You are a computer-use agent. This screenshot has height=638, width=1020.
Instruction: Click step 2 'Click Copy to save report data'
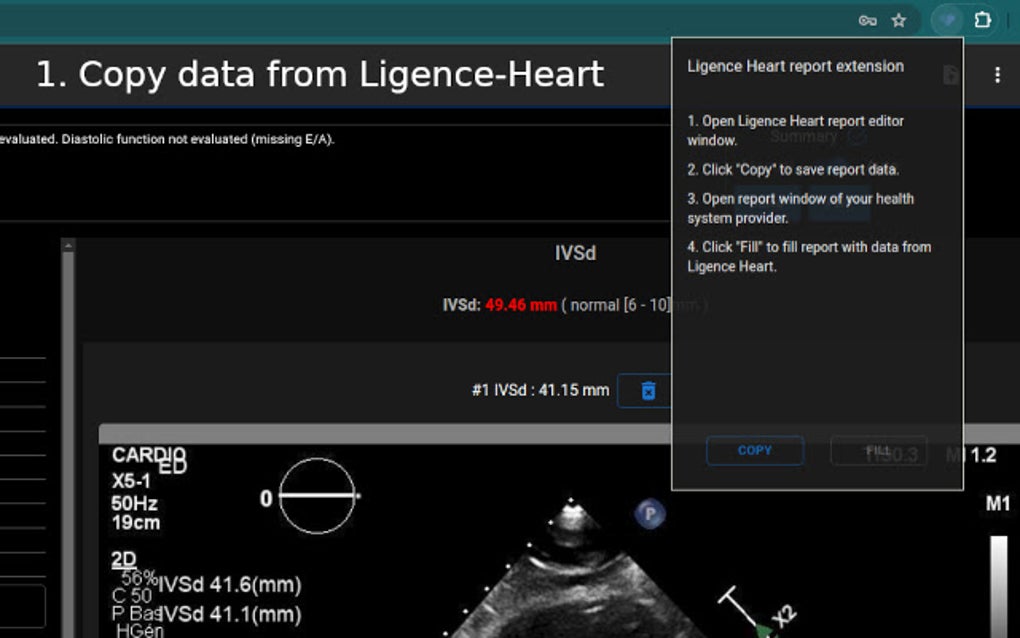(793, 170)
